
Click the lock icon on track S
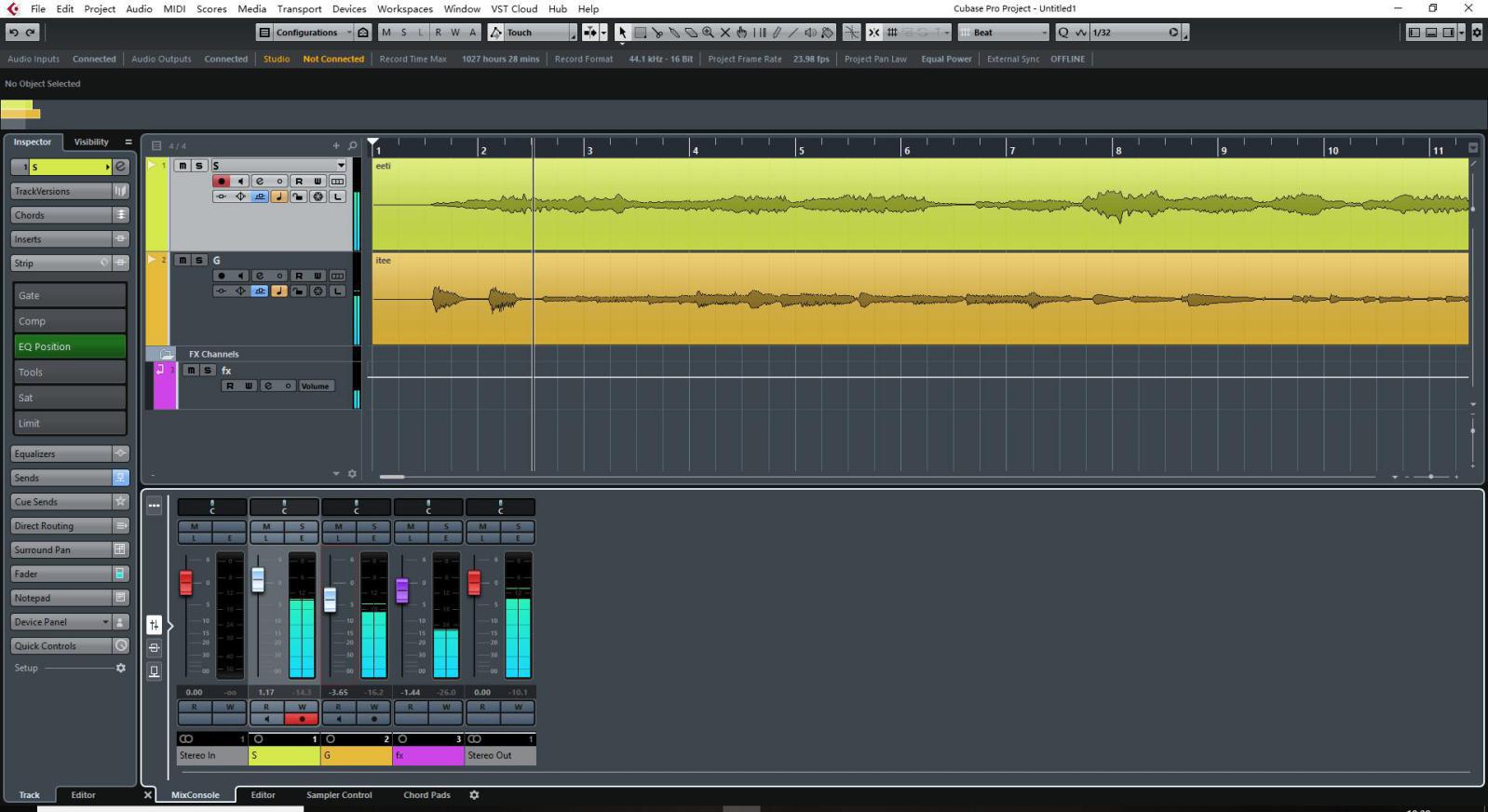(x=298, y=196)
